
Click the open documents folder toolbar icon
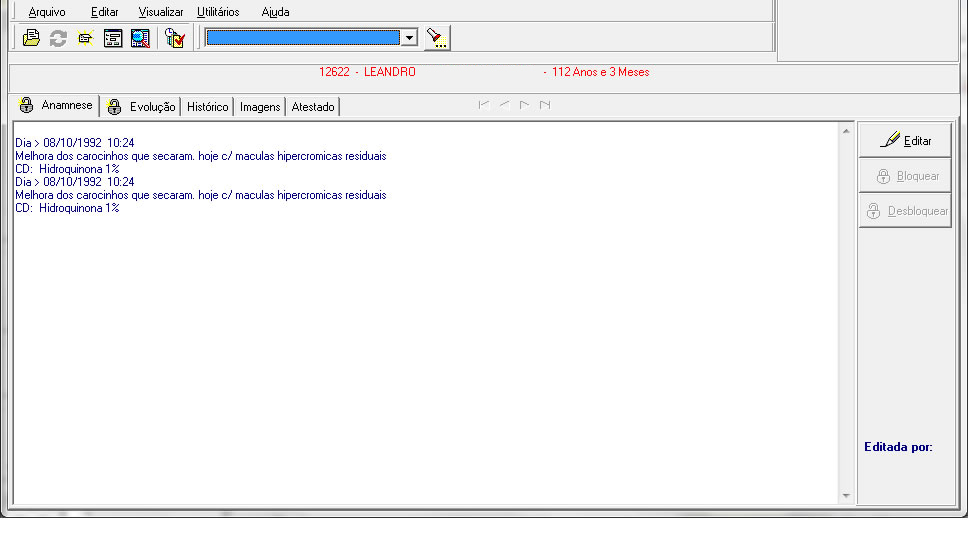(31, 38)
